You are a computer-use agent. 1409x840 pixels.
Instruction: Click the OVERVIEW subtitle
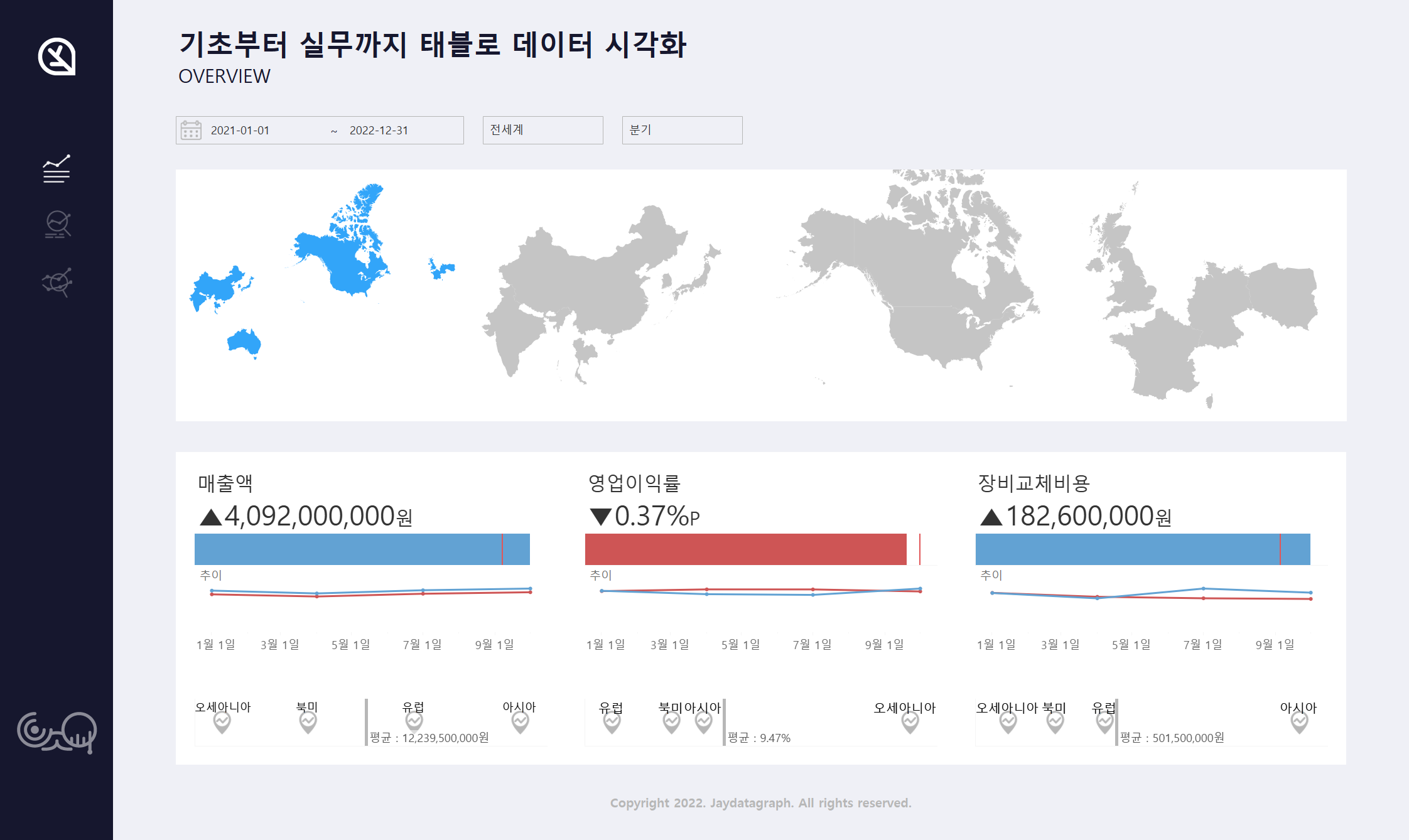pos(224,76)
